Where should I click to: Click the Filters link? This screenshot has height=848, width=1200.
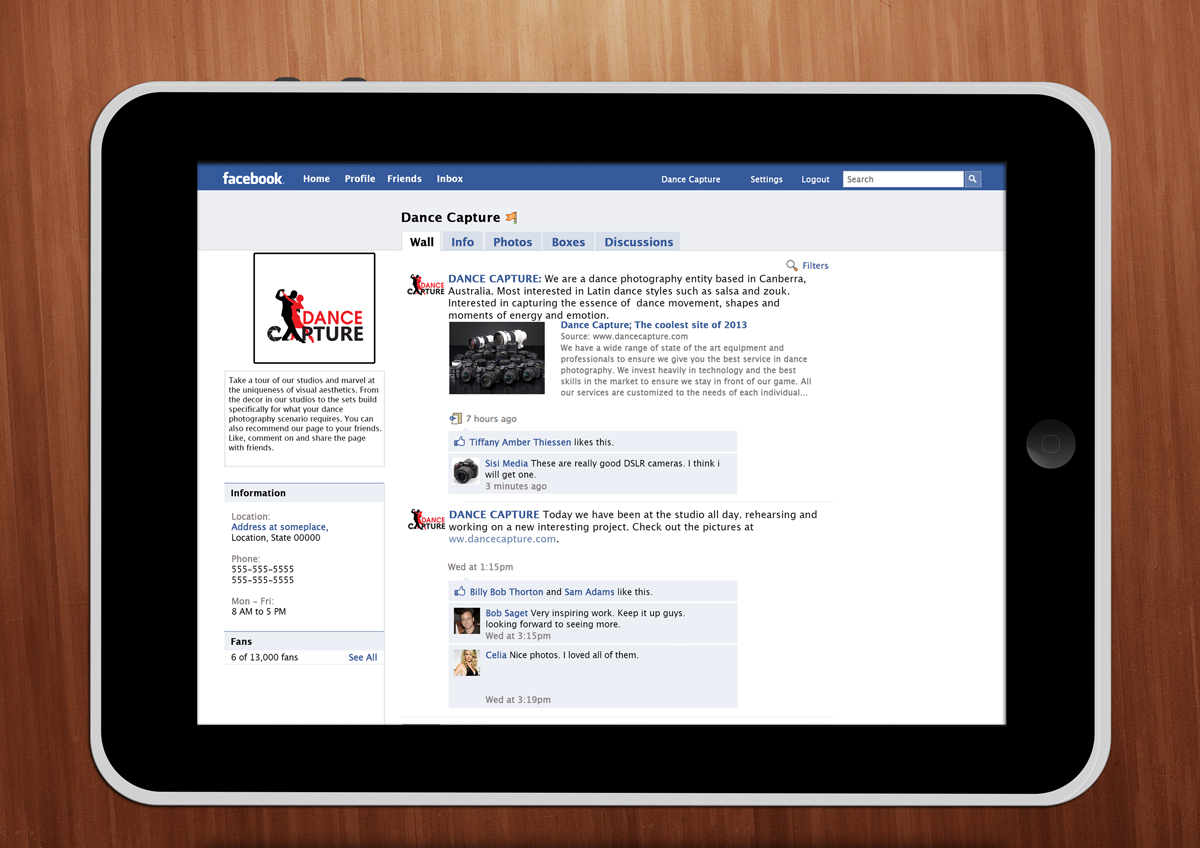coord(815,266)
